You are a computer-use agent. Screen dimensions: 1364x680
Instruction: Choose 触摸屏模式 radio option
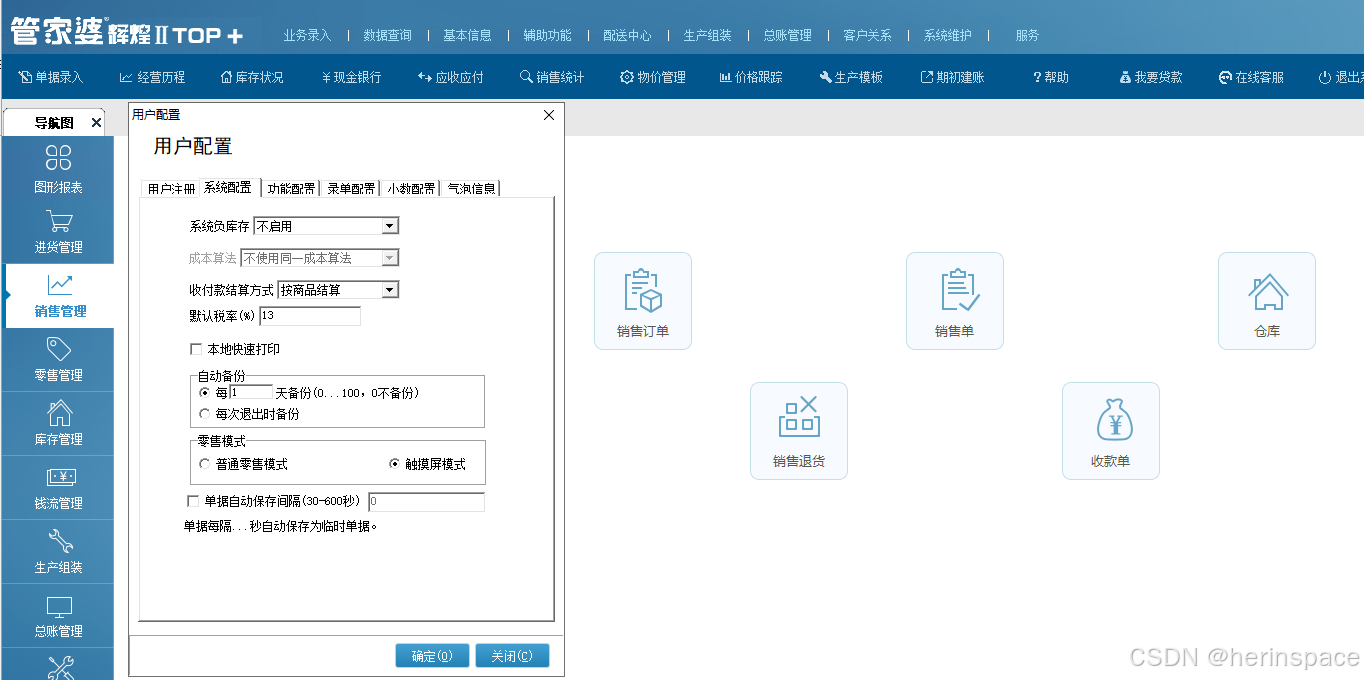point(395,464)
